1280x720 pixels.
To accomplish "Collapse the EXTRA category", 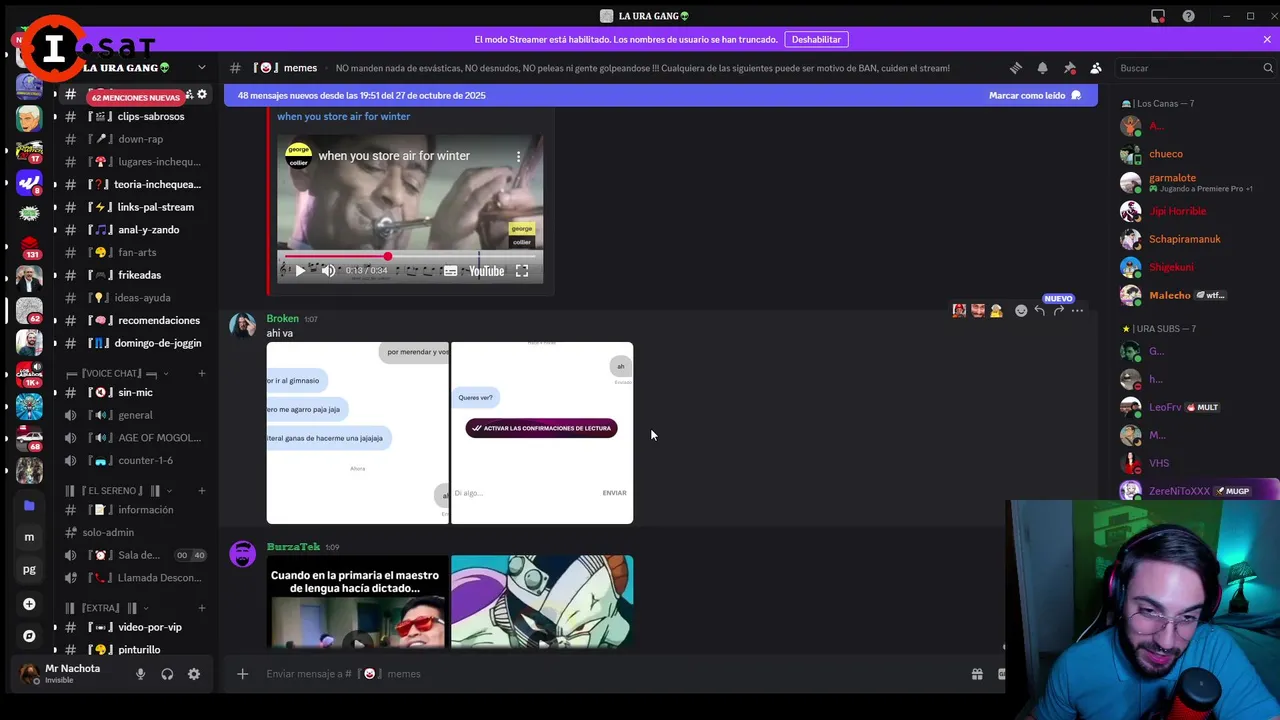I will tap(107, 608).
